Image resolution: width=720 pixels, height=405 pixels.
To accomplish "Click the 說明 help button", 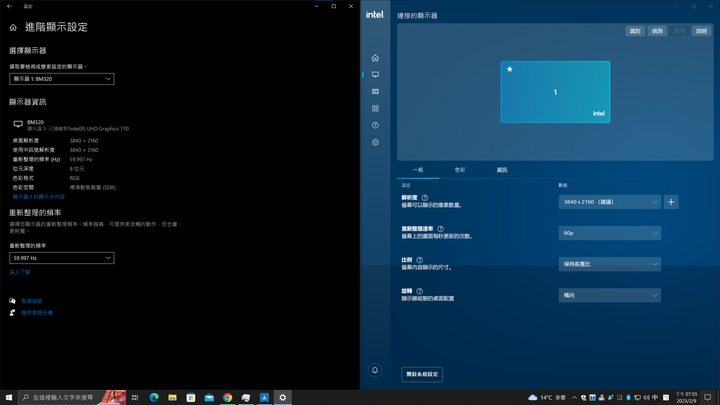I will [701, 31].
